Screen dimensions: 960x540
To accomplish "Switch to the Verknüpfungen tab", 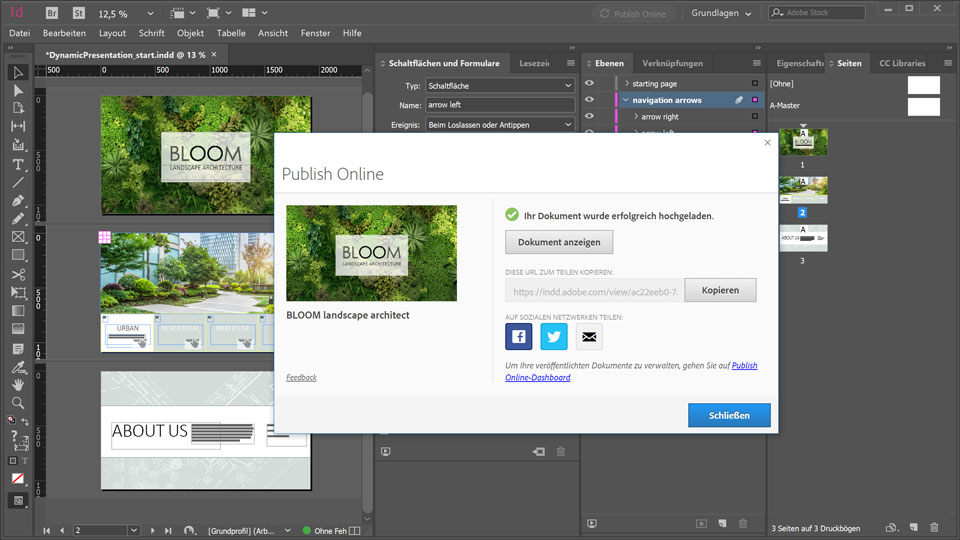I will coord(672,63).
